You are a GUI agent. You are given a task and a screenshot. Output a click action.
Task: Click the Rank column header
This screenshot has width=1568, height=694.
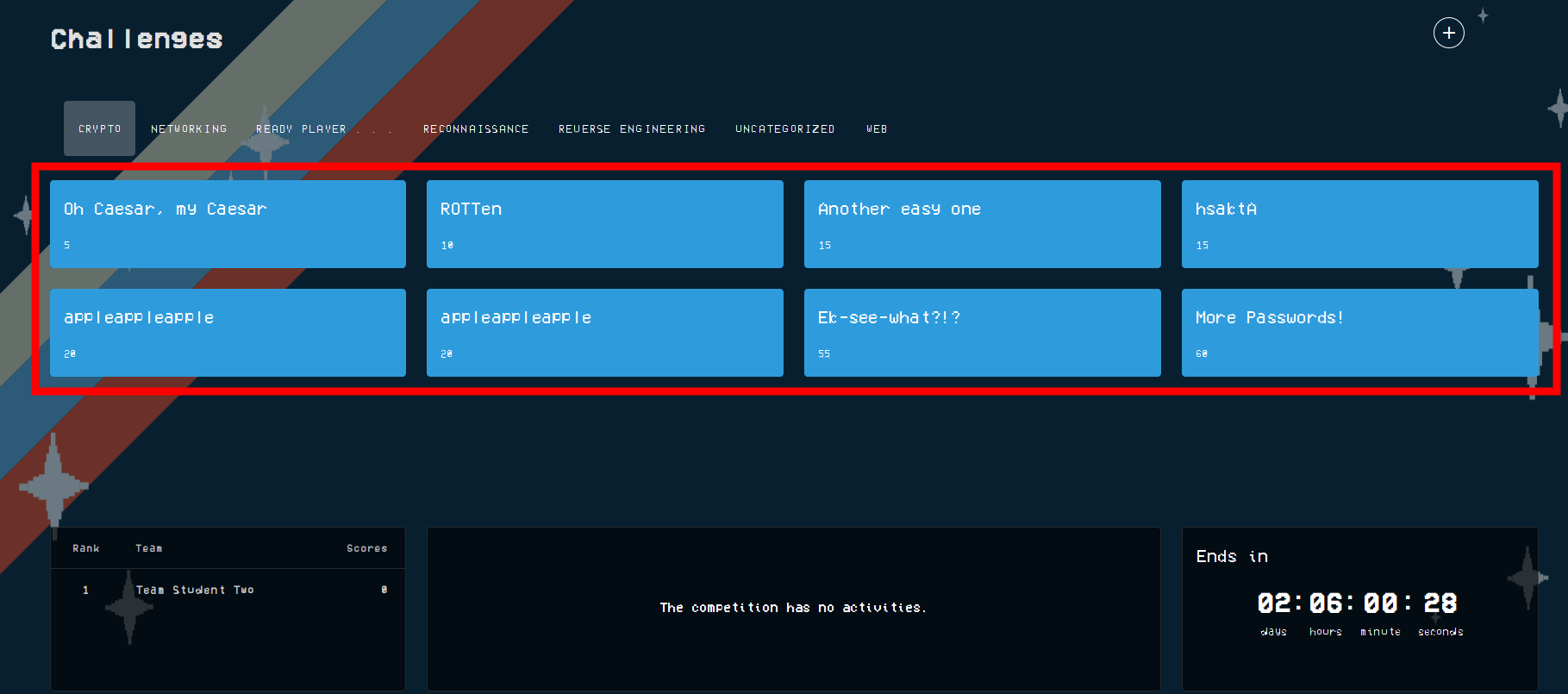click(86, 548)
